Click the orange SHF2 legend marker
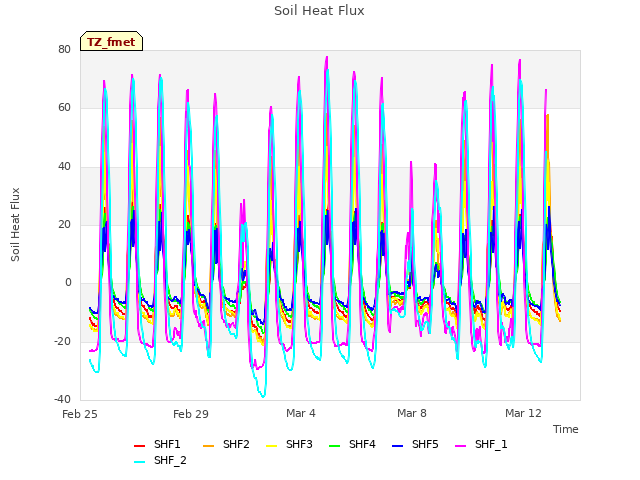Image resolution: width=640 pixels, height=480 pixels. (x=209, y=446)
